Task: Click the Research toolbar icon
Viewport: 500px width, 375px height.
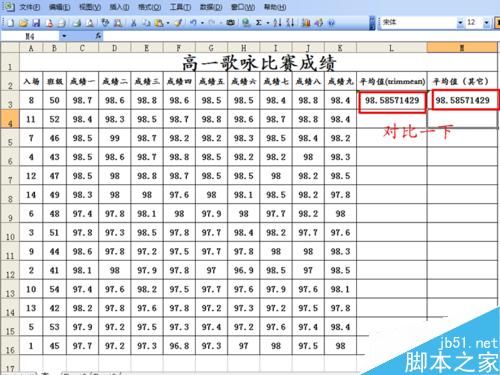Action: tap(105, 23)
